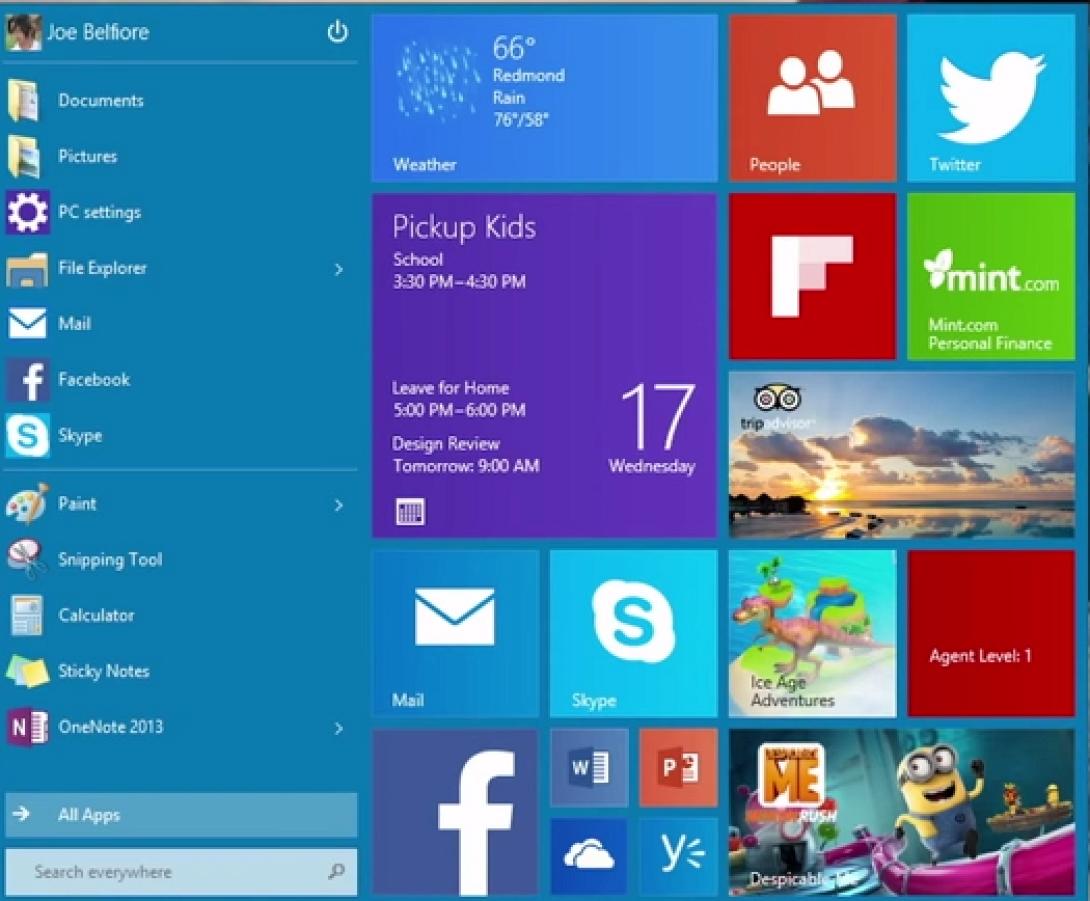Launch the Twitter app tile
The height and width of the screenshot is (901, 1090).
989,95
